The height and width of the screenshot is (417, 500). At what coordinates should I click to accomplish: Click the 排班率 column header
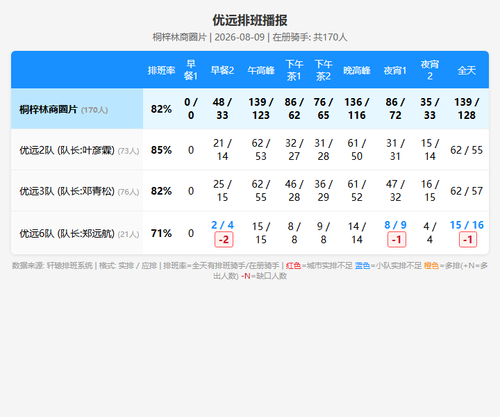coord(161,70)
